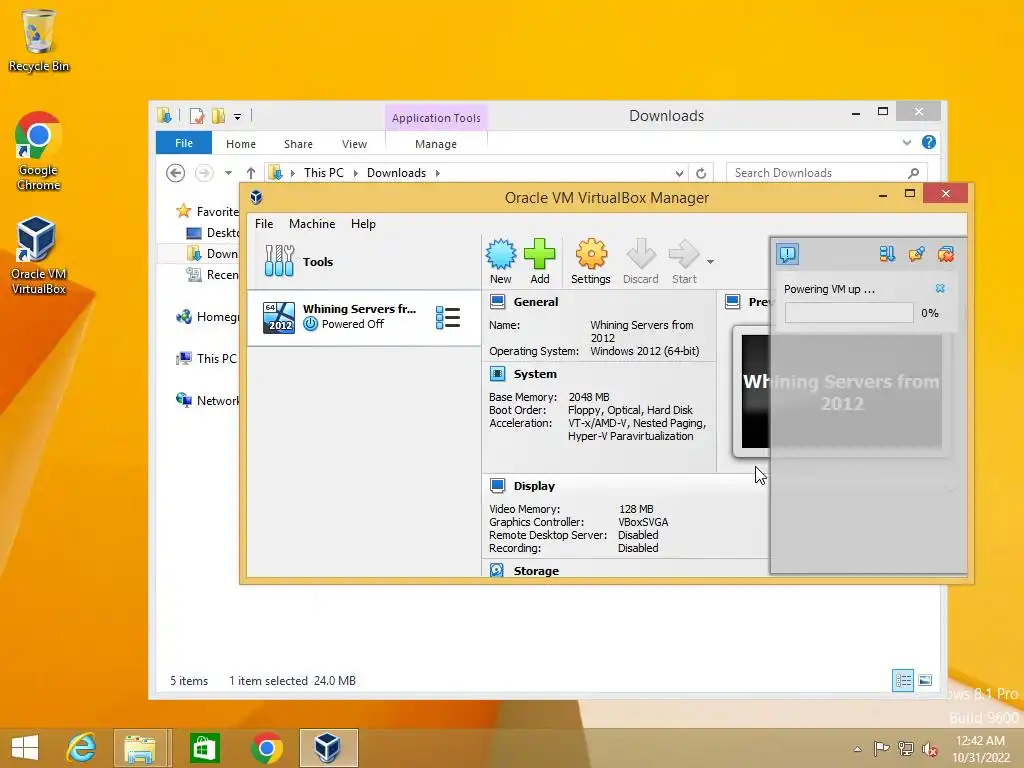Open Google Chrome desktop shortcut
The image size is (1024, 768).
[x=39, y=151]
